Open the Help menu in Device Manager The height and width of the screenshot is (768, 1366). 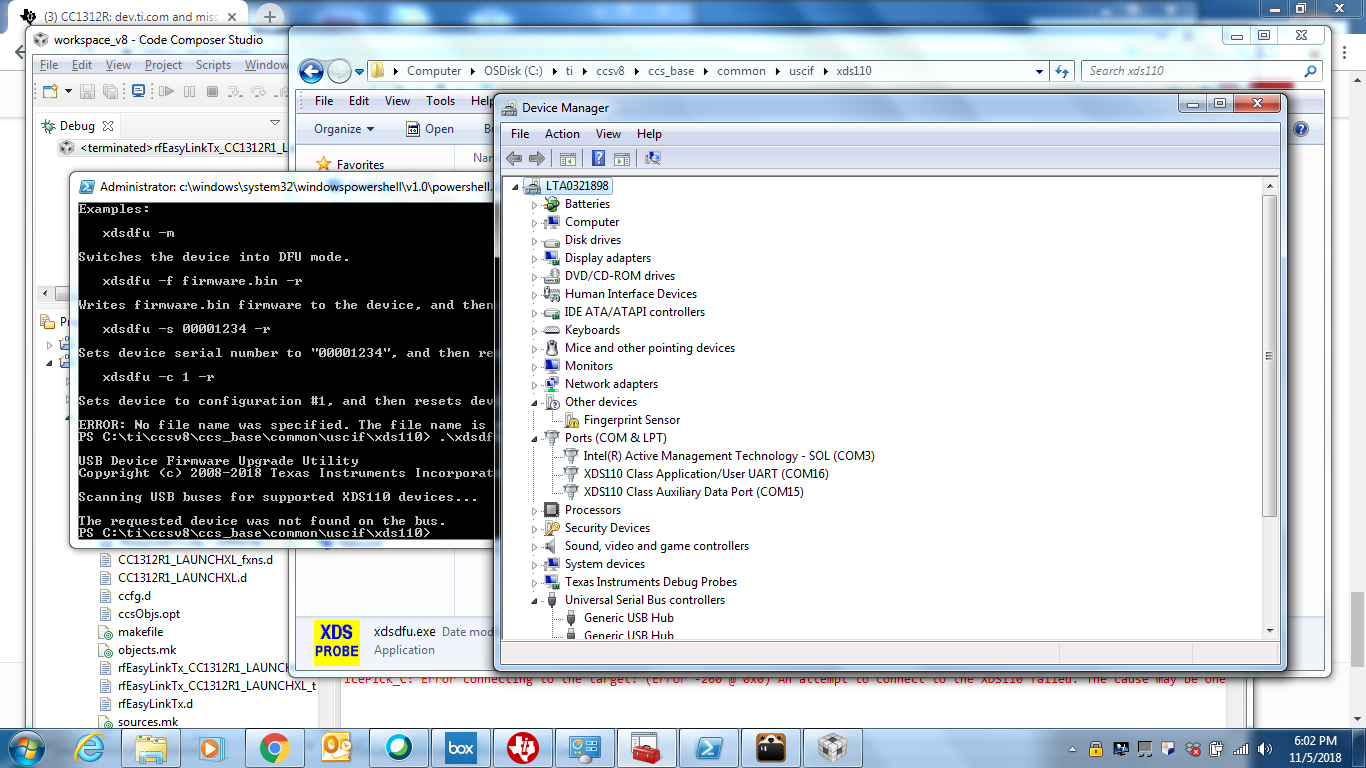point(649,134)
